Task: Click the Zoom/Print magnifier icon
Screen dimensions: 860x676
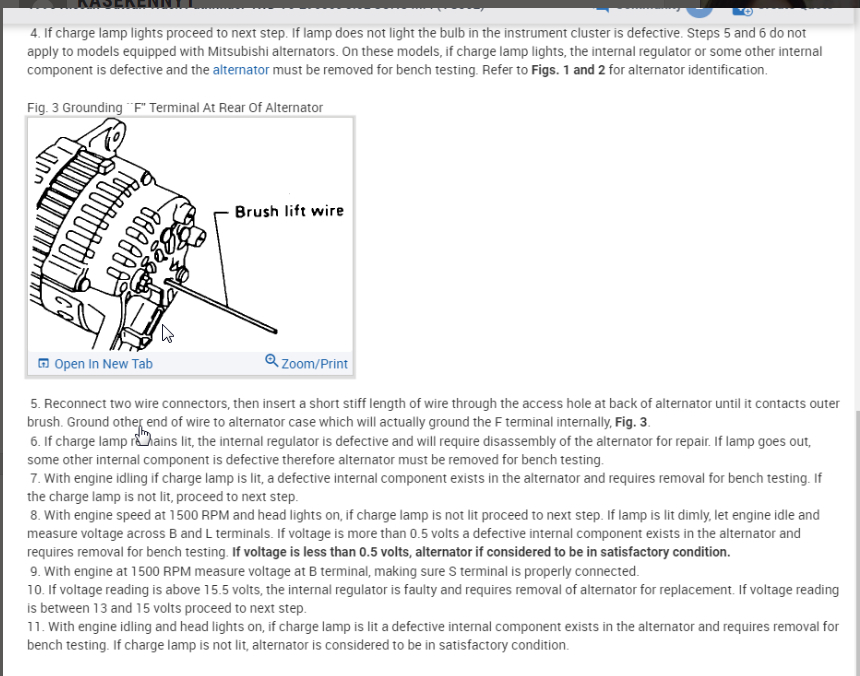Action: click(271, 361)
